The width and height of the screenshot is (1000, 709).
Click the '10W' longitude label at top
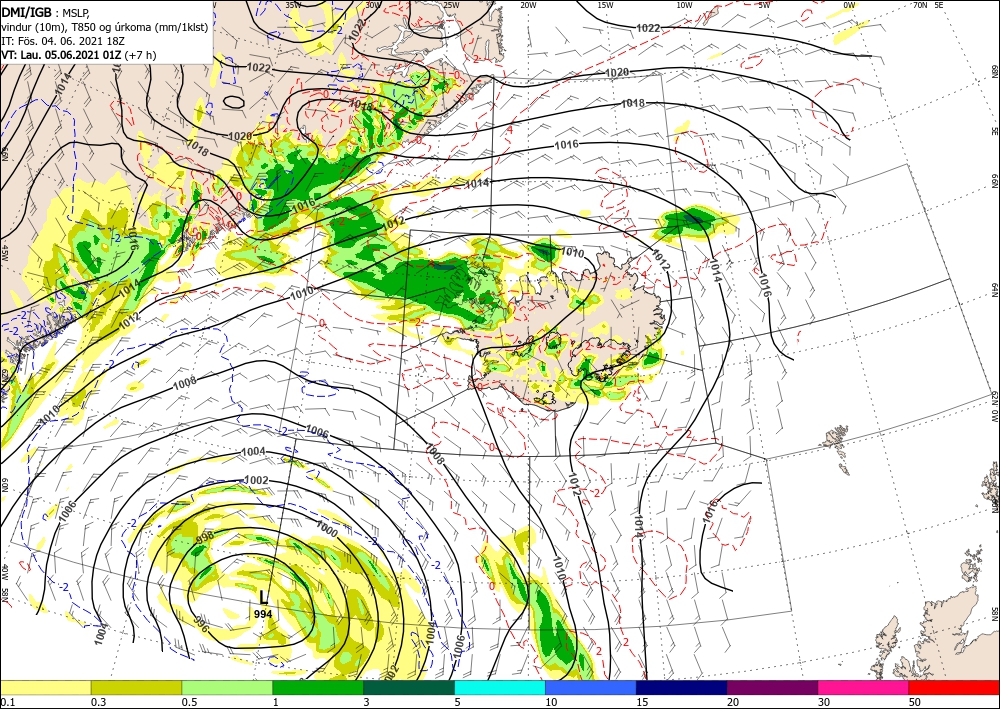pos(684,5)
